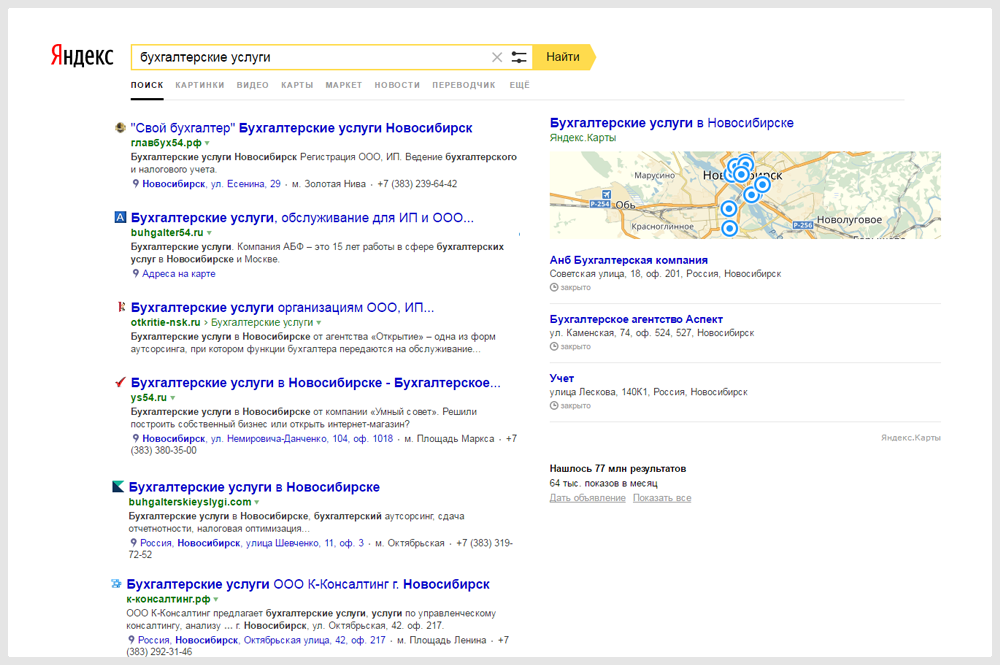Click favicon of buhgalterskieyslygi.com result
This screenshot has width=1000, height=665.
pyautogui.click(x=118, y=487)
